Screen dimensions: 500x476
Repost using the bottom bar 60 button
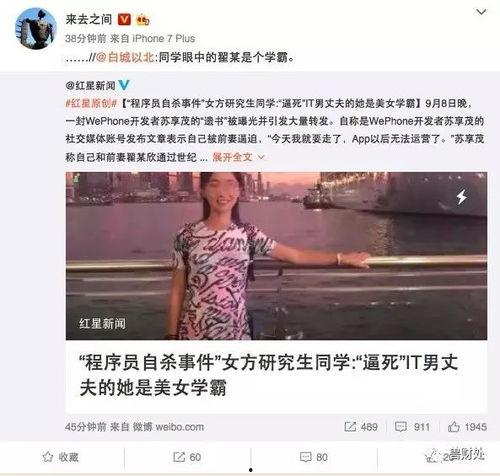(x=187, y=457)
